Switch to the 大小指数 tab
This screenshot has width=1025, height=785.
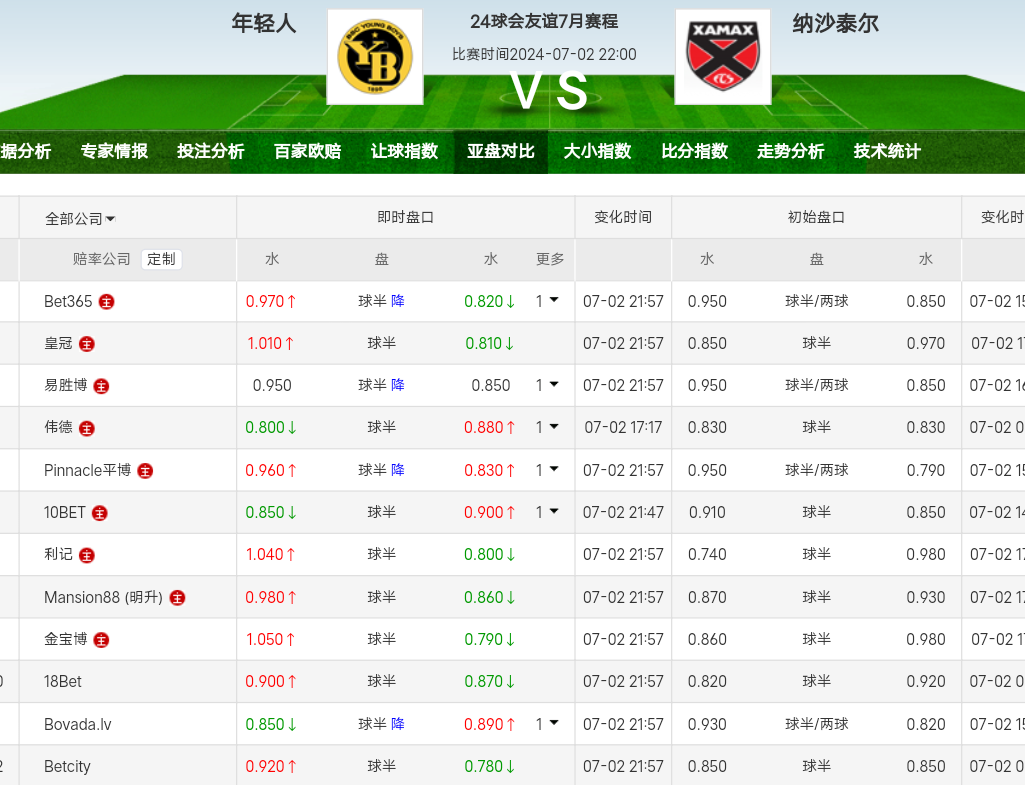597,152
